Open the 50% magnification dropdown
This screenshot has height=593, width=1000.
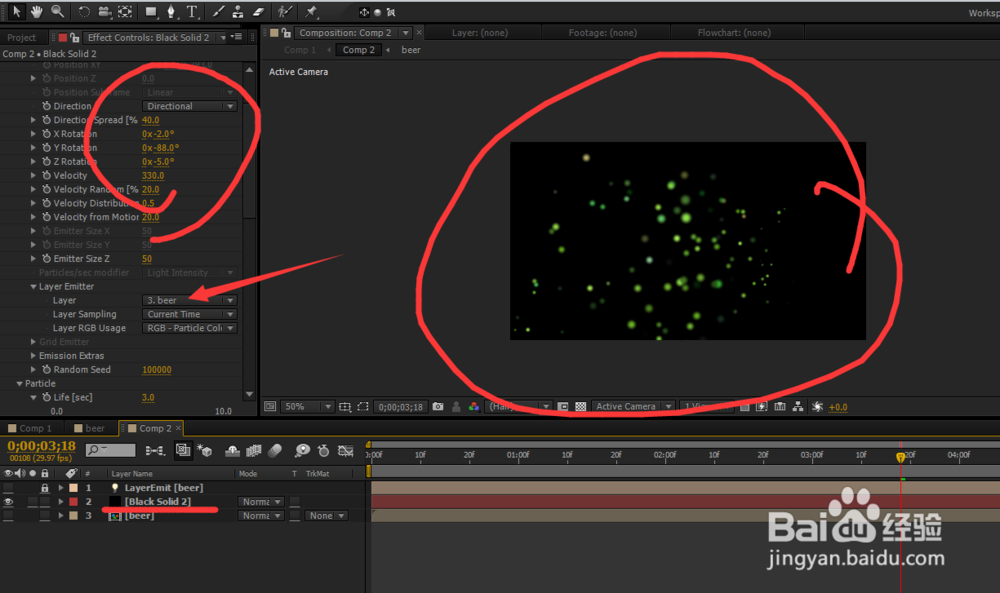coord(307,406)
